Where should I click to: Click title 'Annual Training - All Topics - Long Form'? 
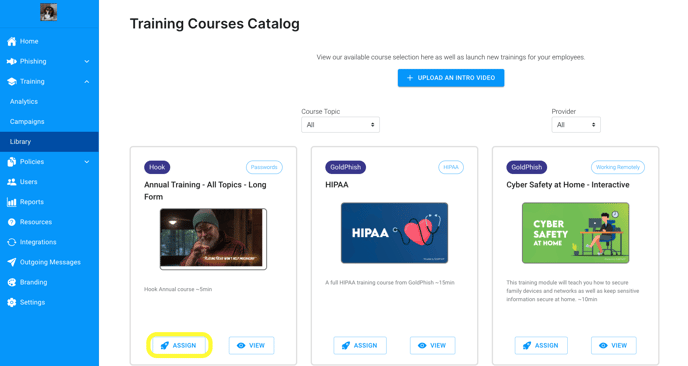tap(205, 191)
